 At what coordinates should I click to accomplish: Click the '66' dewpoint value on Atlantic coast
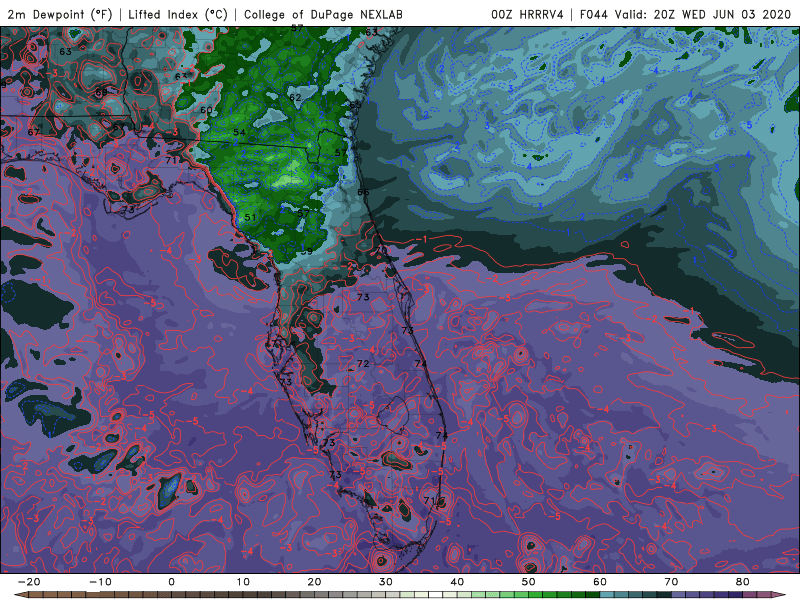[363, 192]
